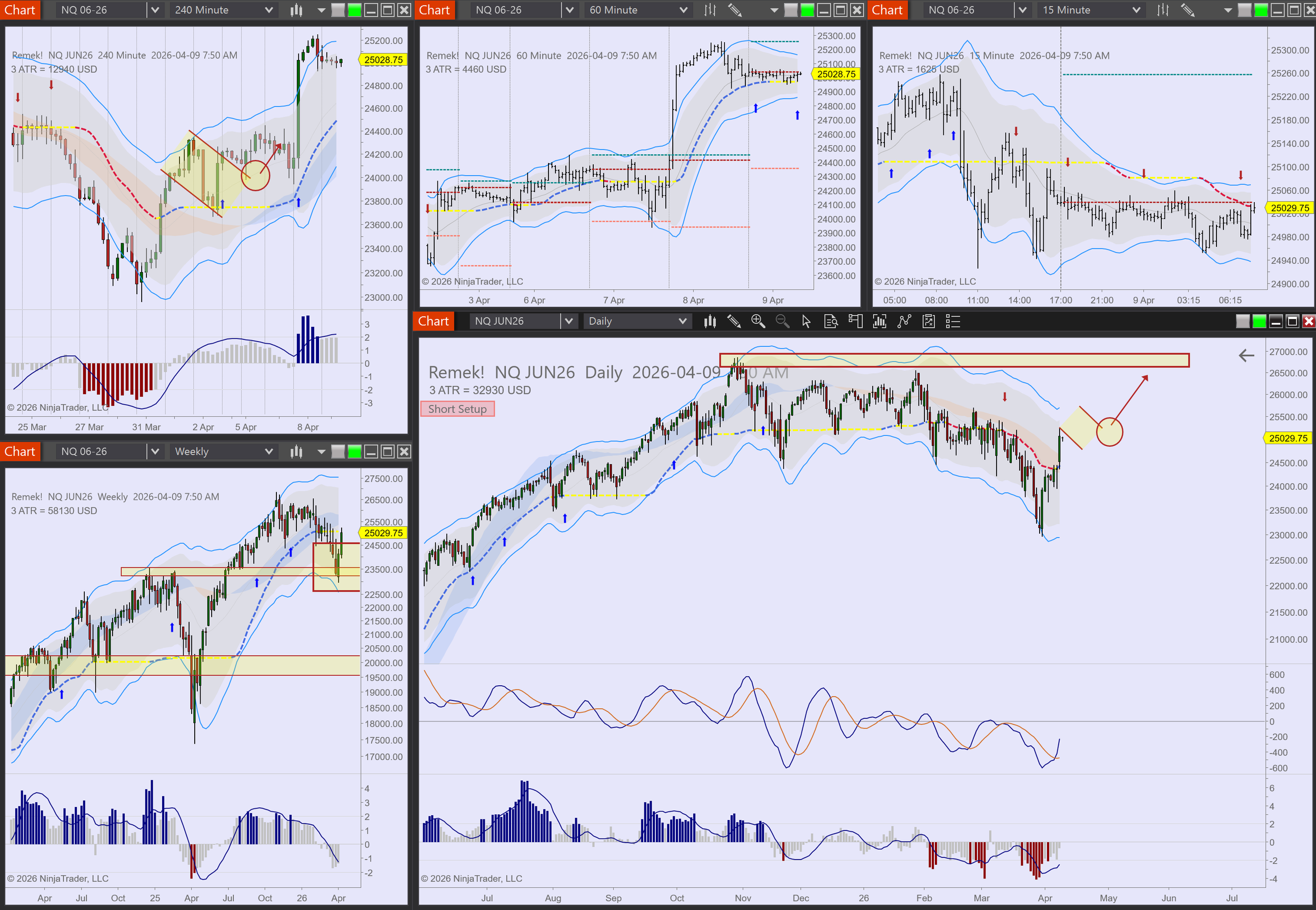Screen dimensions: 1316x910
Task: Toggle gray link button on Daily chart
Action: click(x=1242, y=322)
